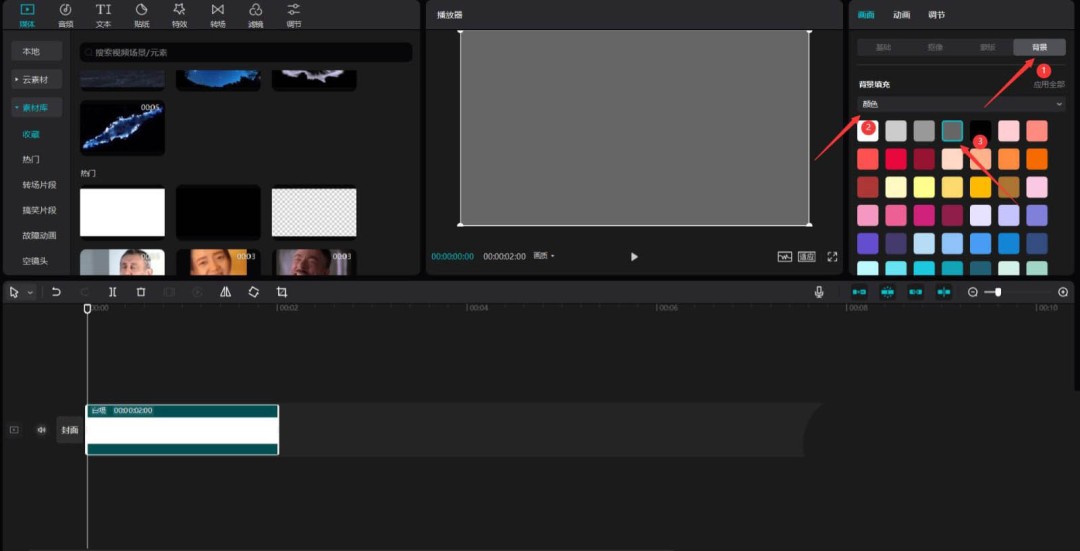Click the microphone record voiceover icon

(x=819, y=292)
